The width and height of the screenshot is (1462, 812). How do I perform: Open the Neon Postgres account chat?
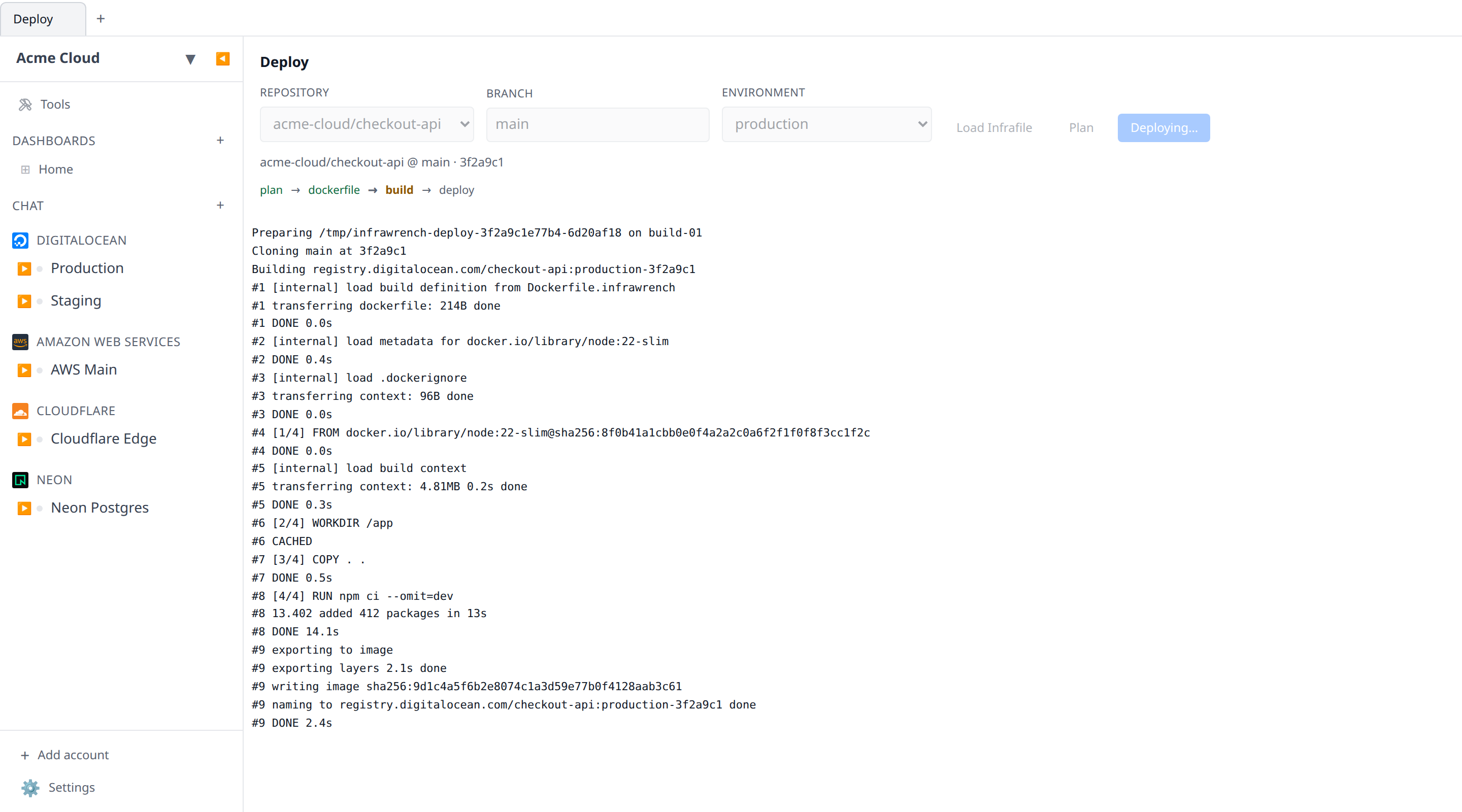[x=100, y=507]
